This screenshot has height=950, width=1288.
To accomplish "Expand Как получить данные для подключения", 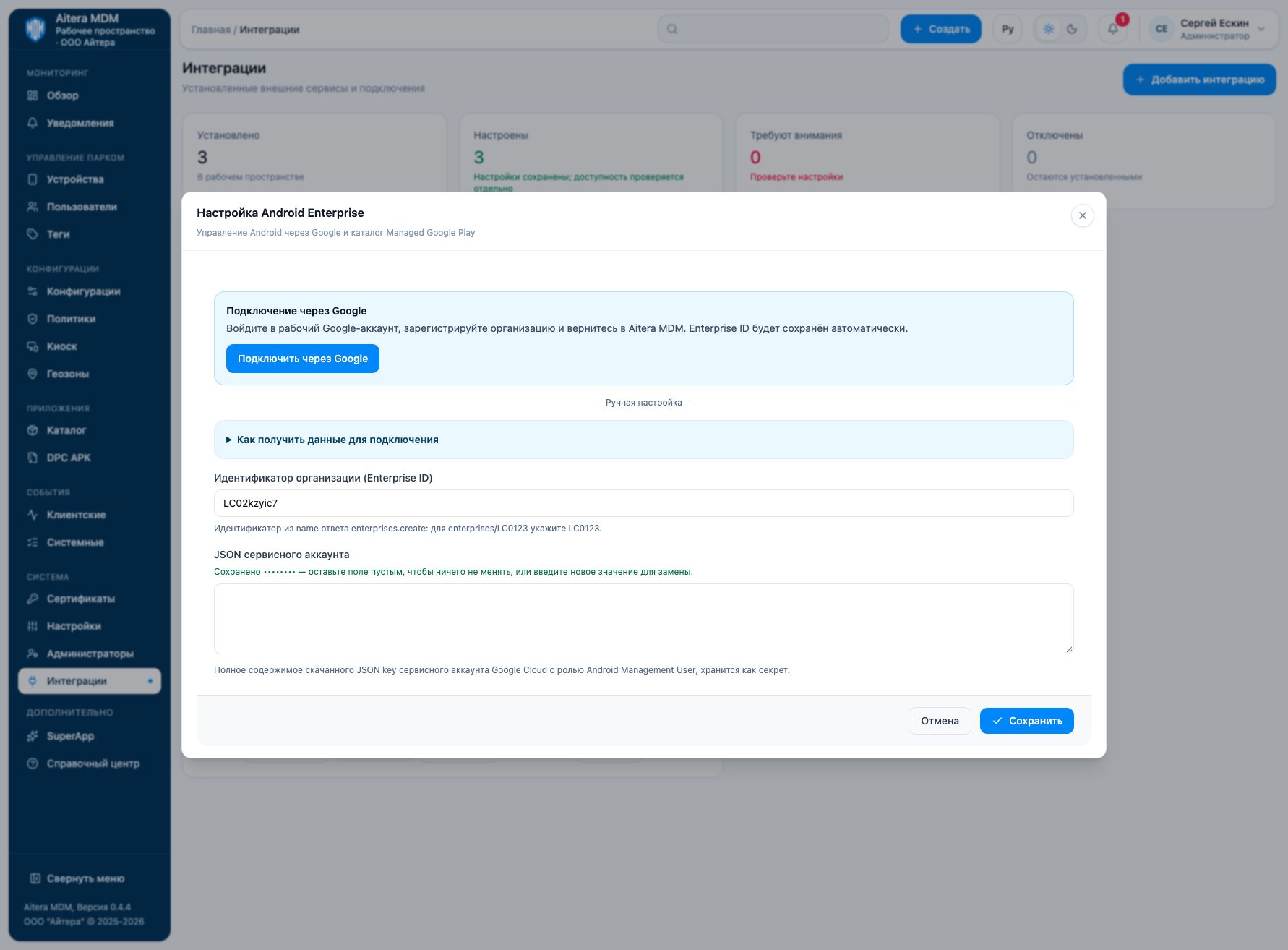I will point(643,440).
